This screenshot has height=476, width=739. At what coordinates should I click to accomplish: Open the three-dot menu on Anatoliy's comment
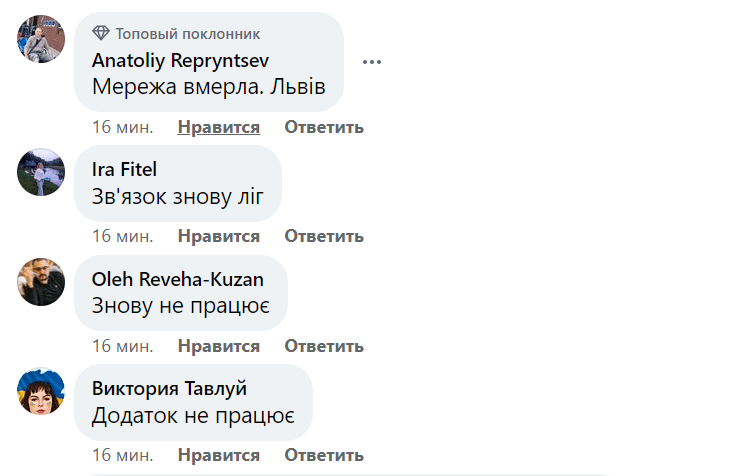click(372, 61)
